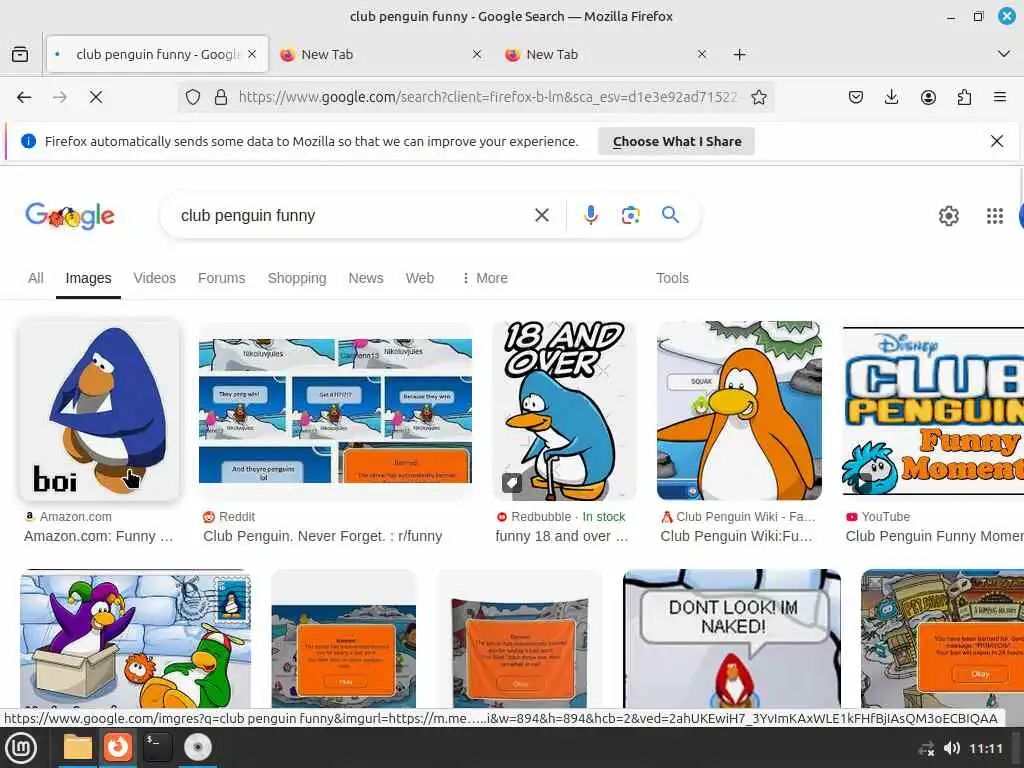Click in the Google search input field
The image size is (1024, 768).
pyautogui.click(x=353, y=215)
